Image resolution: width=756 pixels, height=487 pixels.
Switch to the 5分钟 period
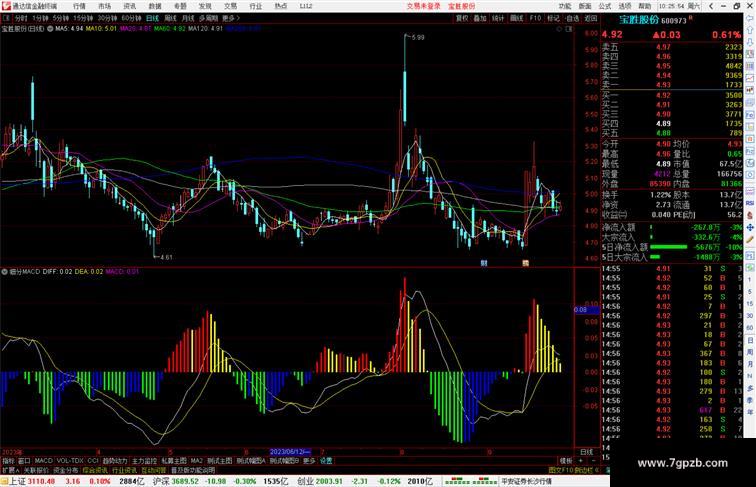pyautogui.click(x=61, y=18)
